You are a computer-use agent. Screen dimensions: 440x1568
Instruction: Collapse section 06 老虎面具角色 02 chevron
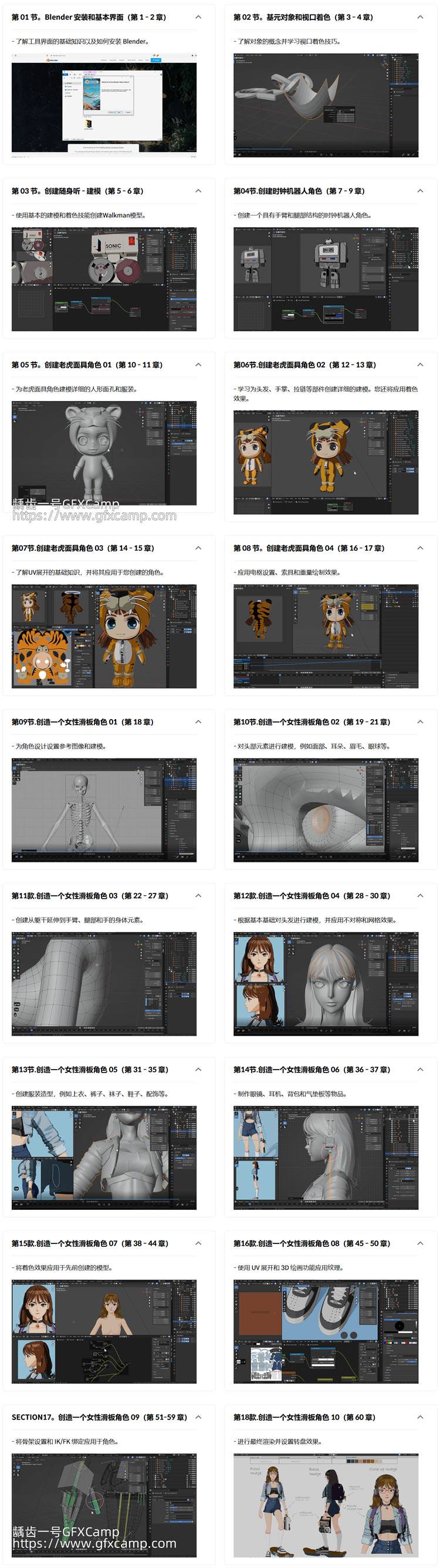(420, 365)
